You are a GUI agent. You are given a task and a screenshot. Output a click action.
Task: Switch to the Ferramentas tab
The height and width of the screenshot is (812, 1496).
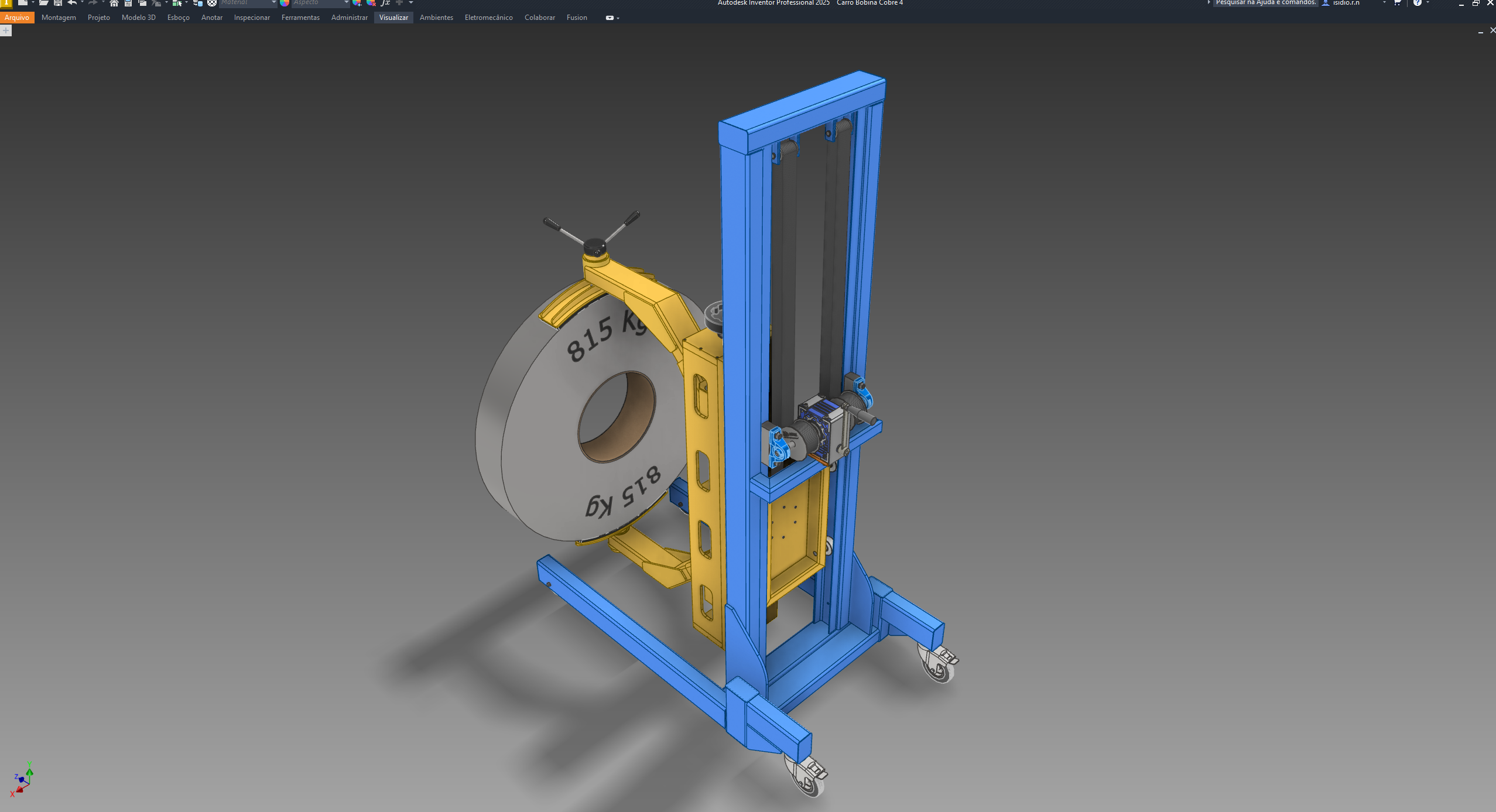click(x=300, y=18)
